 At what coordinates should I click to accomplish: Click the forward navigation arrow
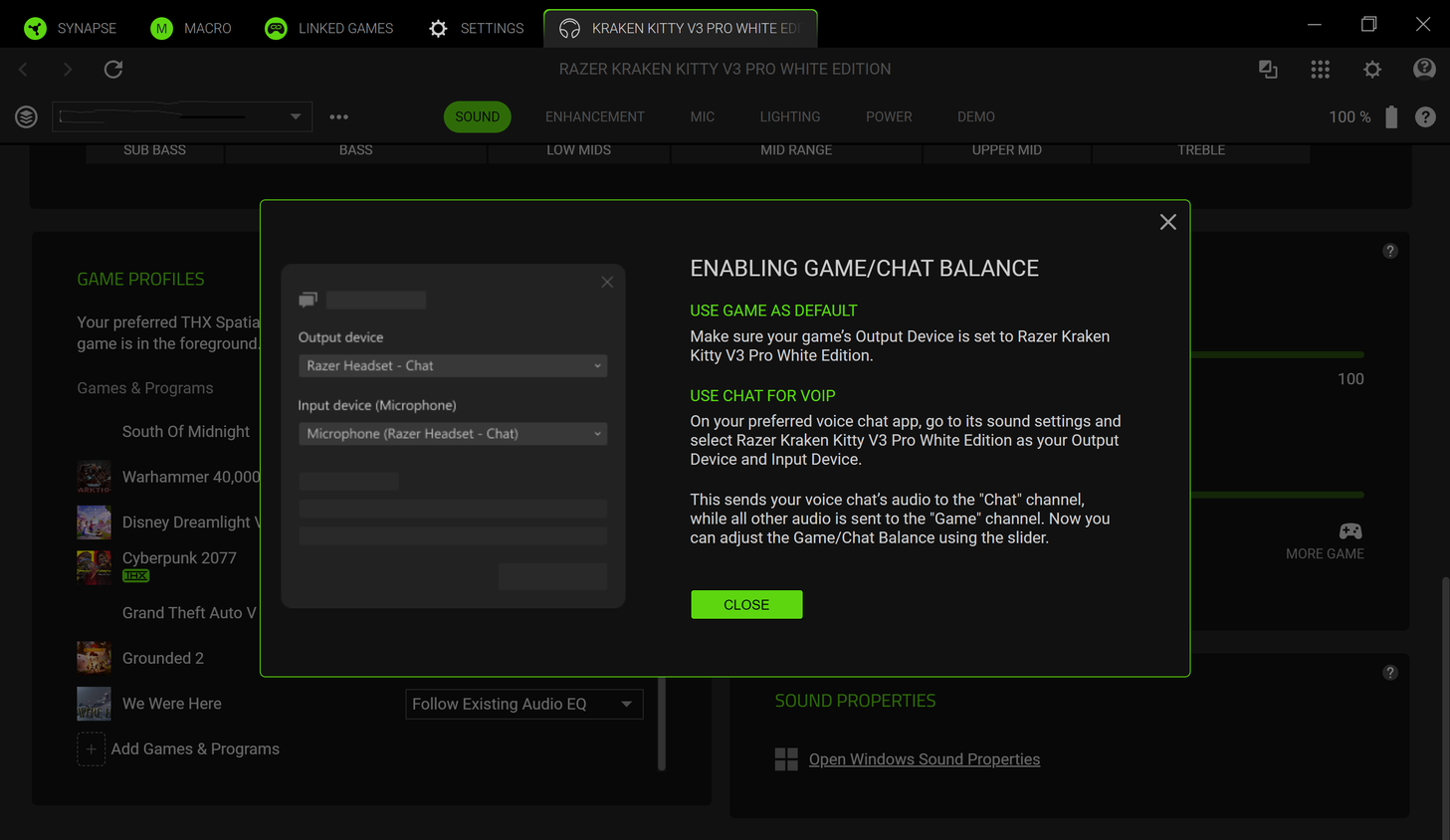(68, 69)
